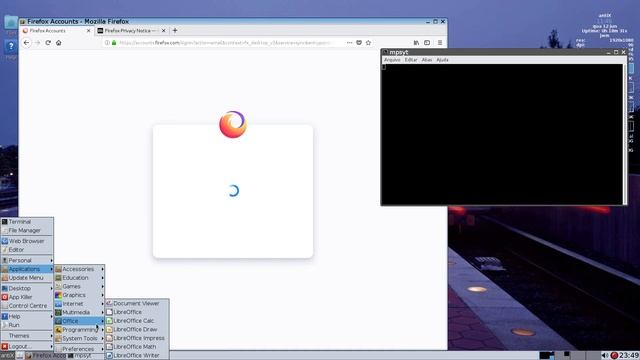The width and height of the screenshot is (640, 360).
Task: Expand Graphics category
Action: click(x=80, y=295)
